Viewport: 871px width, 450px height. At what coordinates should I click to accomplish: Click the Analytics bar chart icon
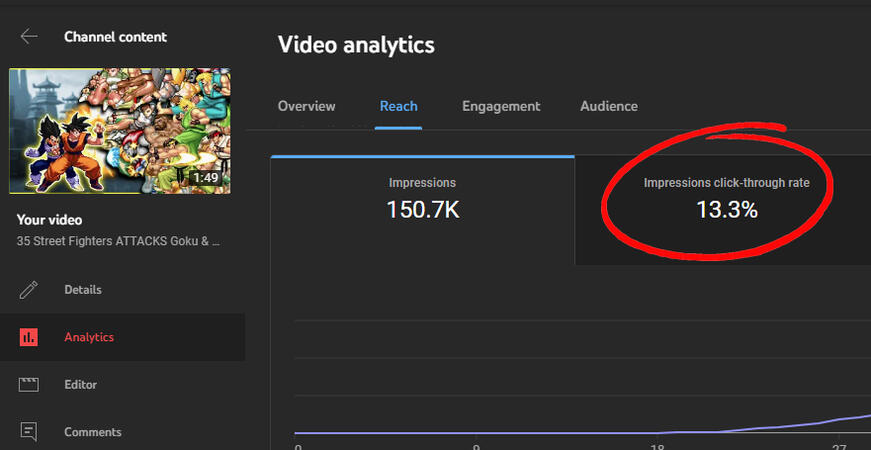(28, 337)
